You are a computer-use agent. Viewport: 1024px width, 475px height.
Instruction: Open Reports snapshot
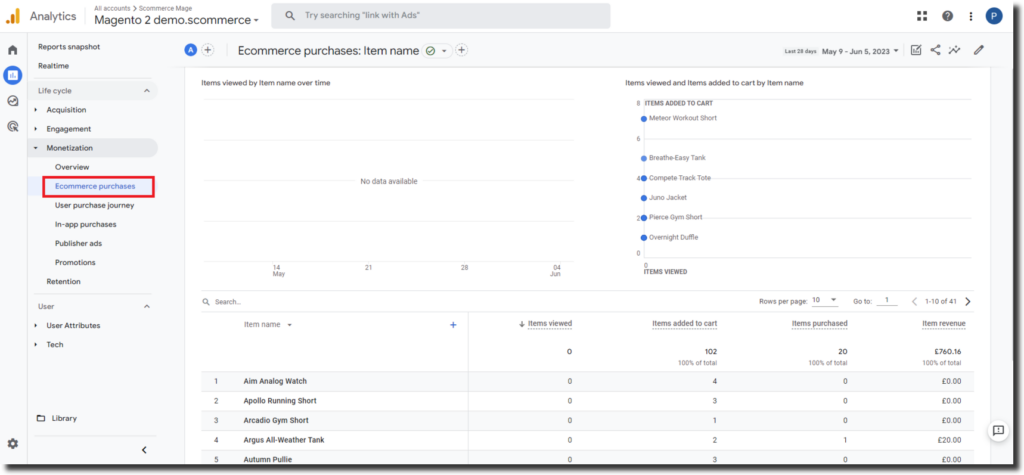(69, 47)
